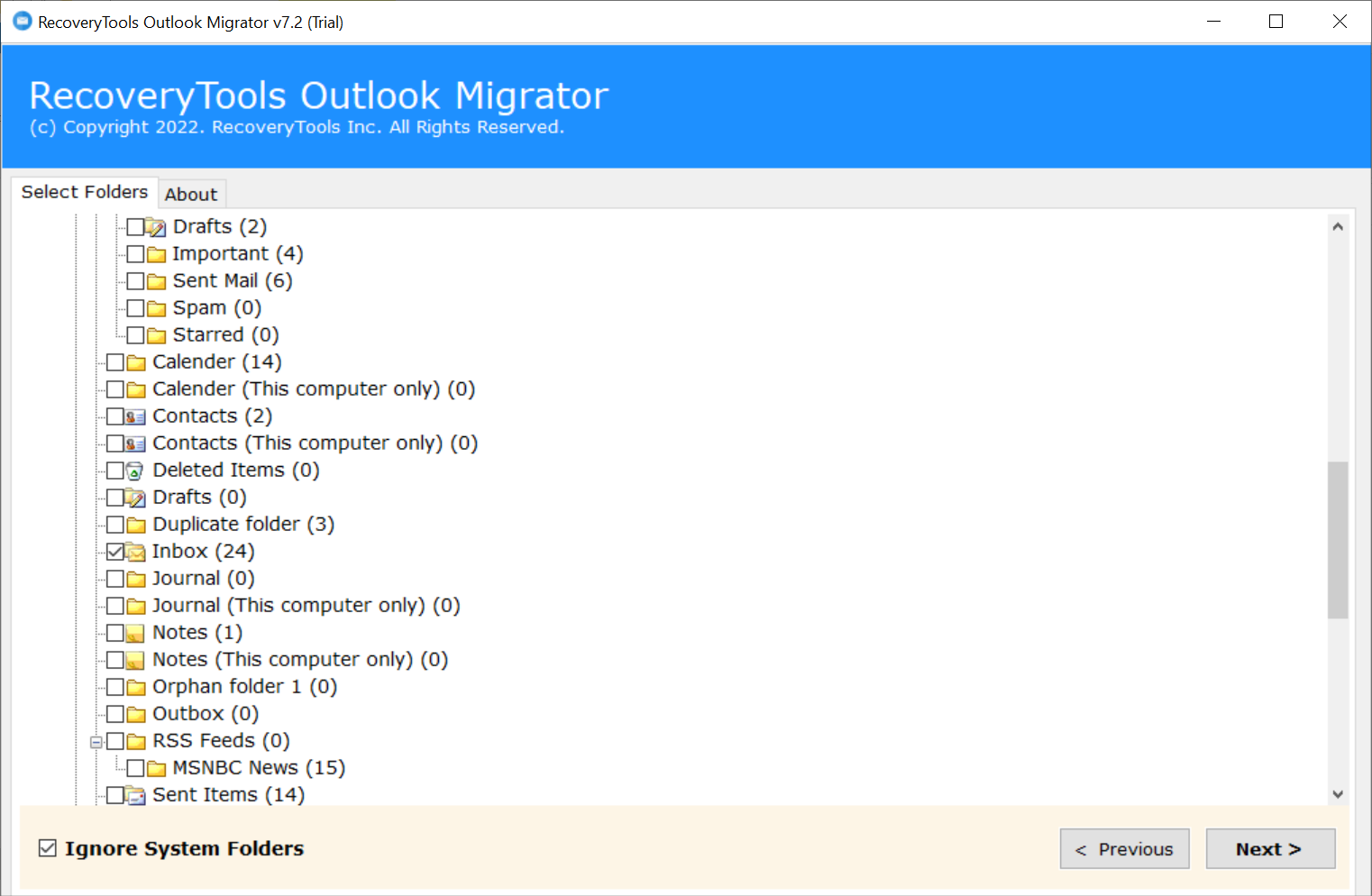This screenshot has width=1372, height=896.
Task: Click the Outbox folder icon
Action: (x=136, y=714)
